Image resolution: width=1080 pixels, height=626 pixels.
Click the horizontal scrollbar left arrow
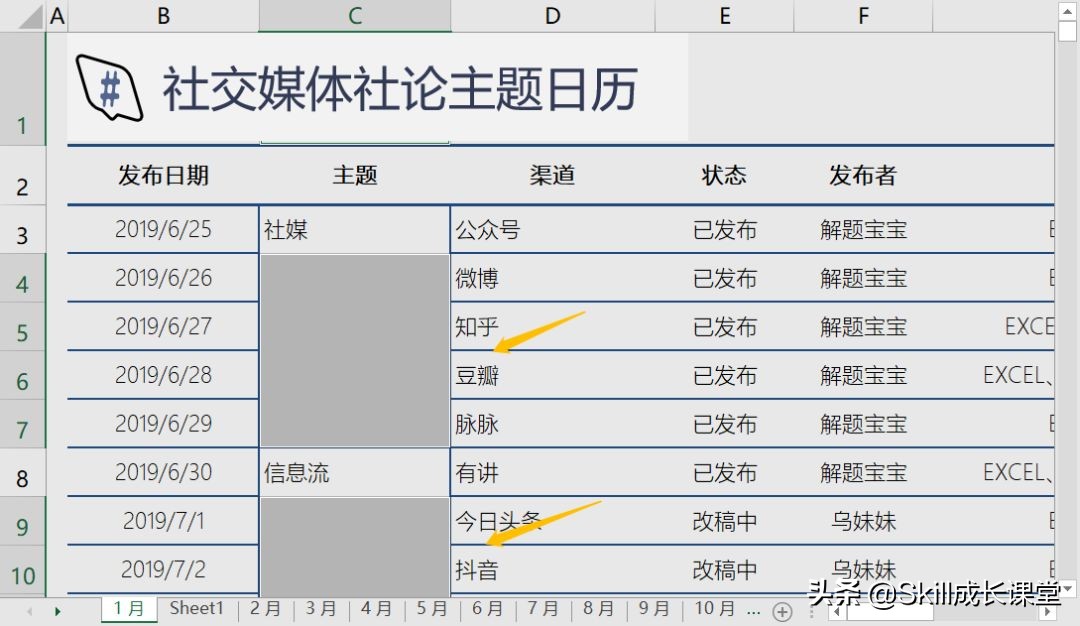pos(837,610)
